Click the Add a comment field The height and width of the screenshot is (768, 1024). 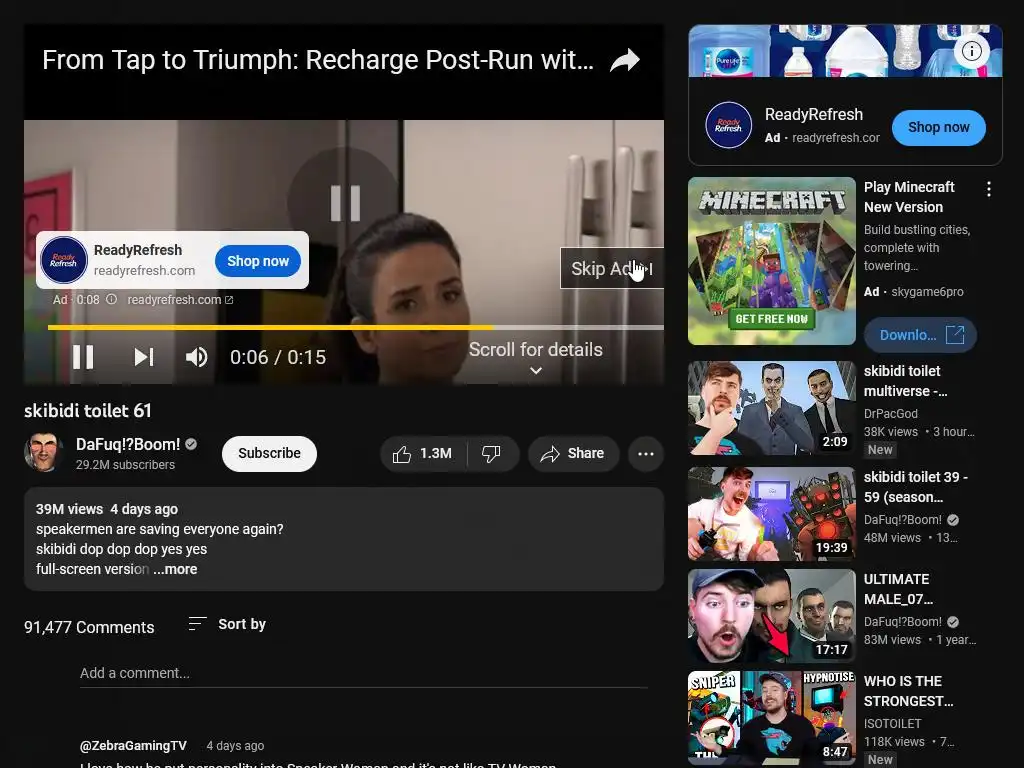(364, 673)
